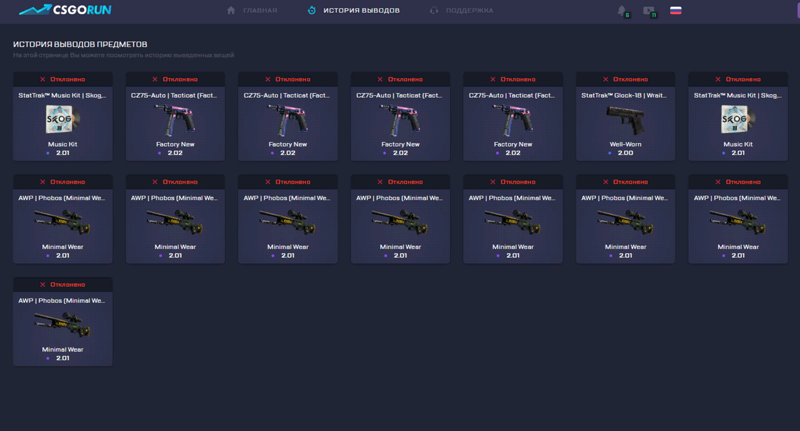The image size is (800, 431).
Task: Click the first StatTrak Music Kit thumbnail
Action: pyautogui.click(x=62, y=120)
